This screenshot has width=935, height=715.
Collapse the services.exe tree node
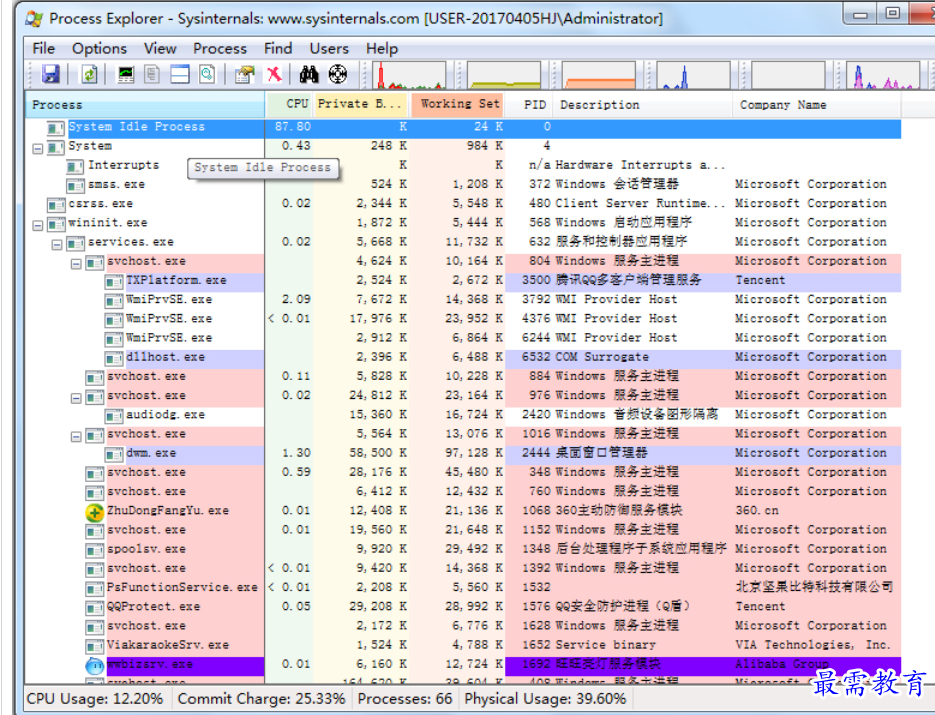(x=57, y=244)
